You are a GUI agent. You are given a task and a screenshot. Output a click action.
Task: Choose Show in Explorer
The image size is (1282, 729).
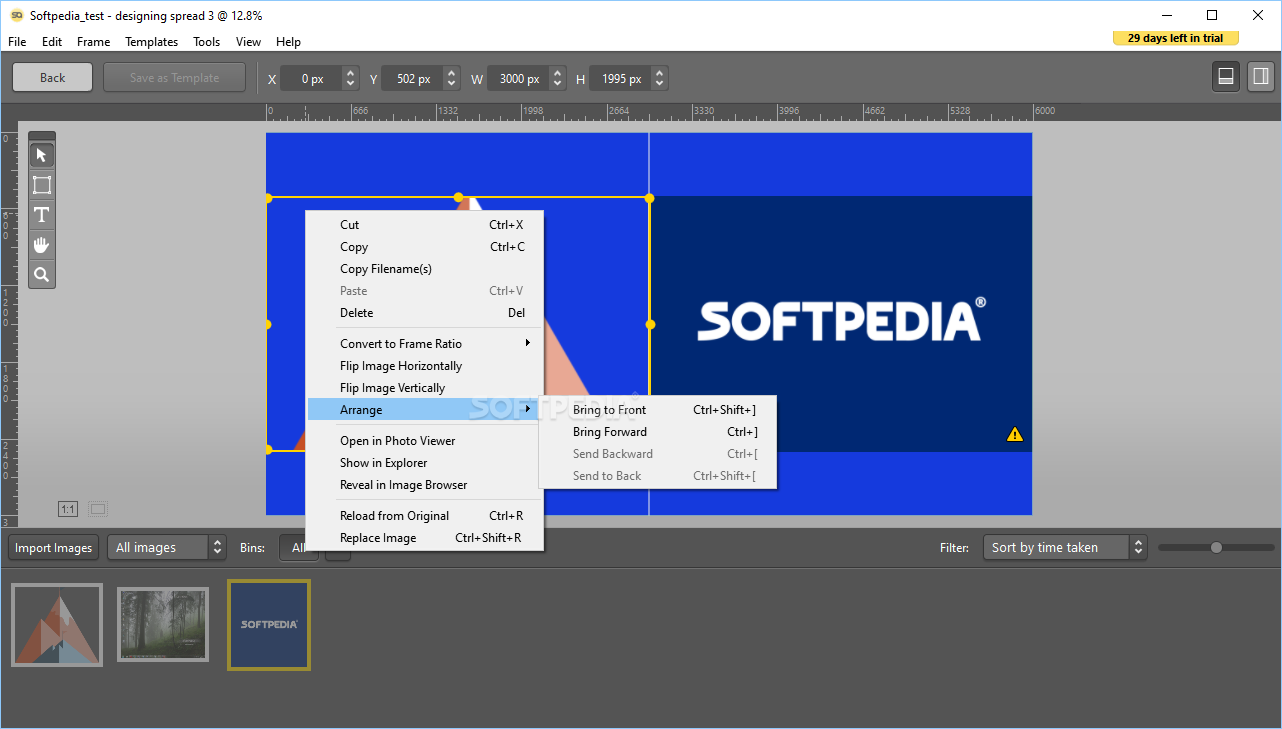[x=425, y=463]
